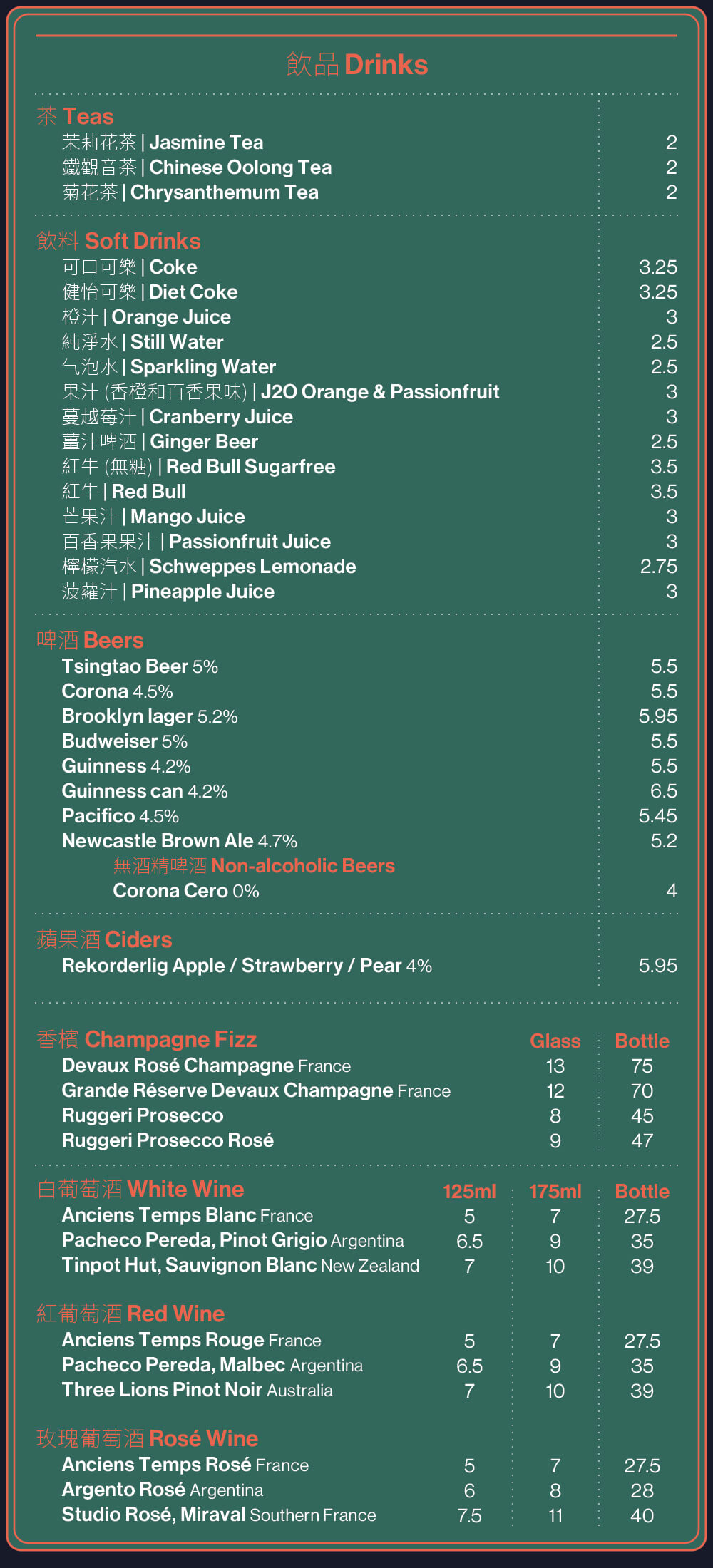Select Rekorderlig Apple Strawberry Pear cider

pos(247,966)
